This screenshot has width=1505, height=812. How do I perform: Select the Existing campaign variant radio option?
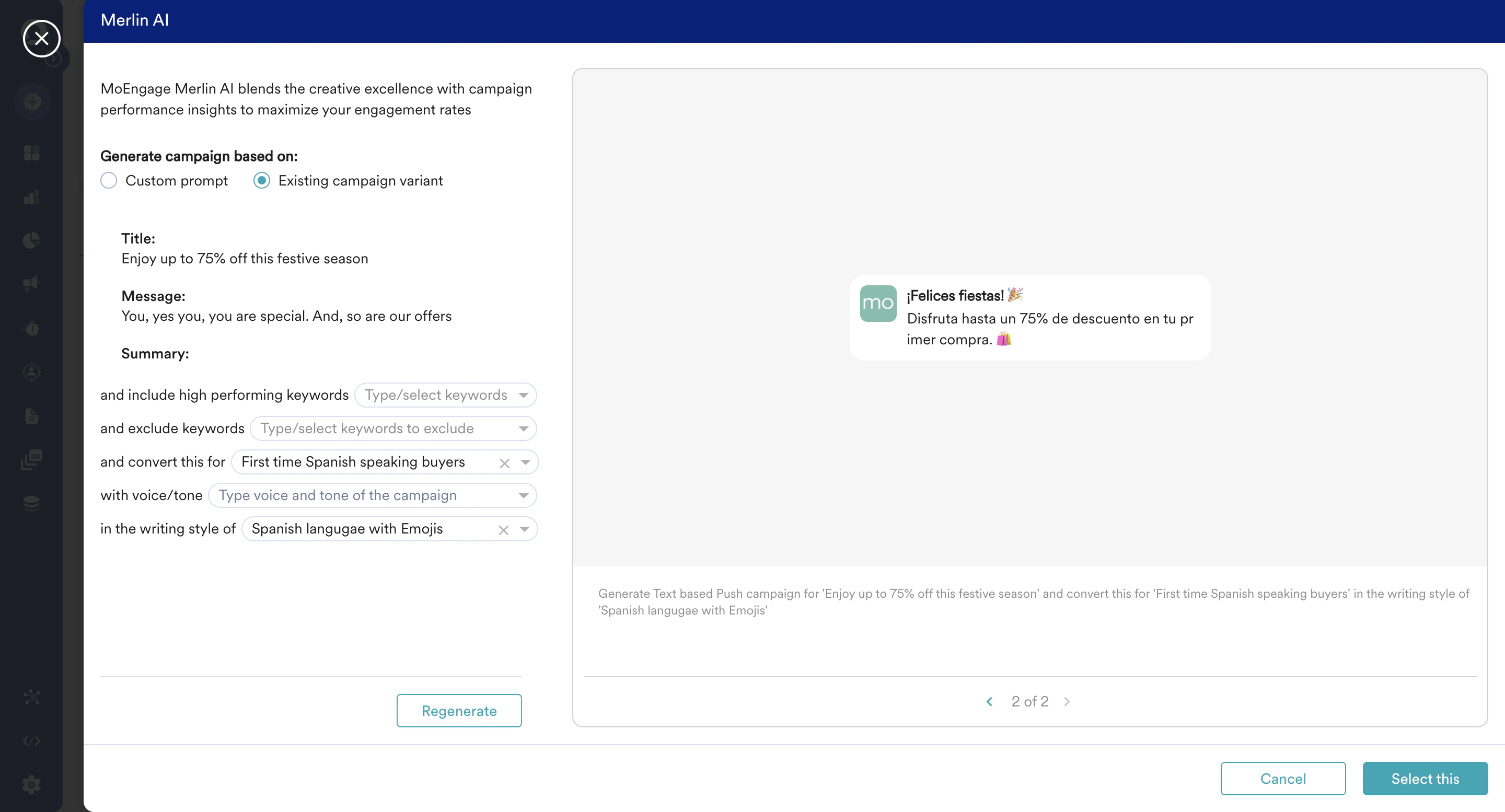262,180
